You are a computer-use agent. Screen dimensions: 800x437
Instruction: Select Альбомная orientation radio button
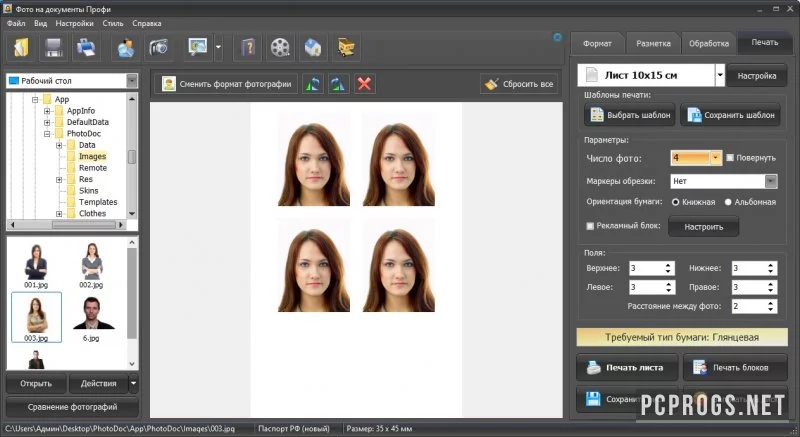click(x=728, y=202)
